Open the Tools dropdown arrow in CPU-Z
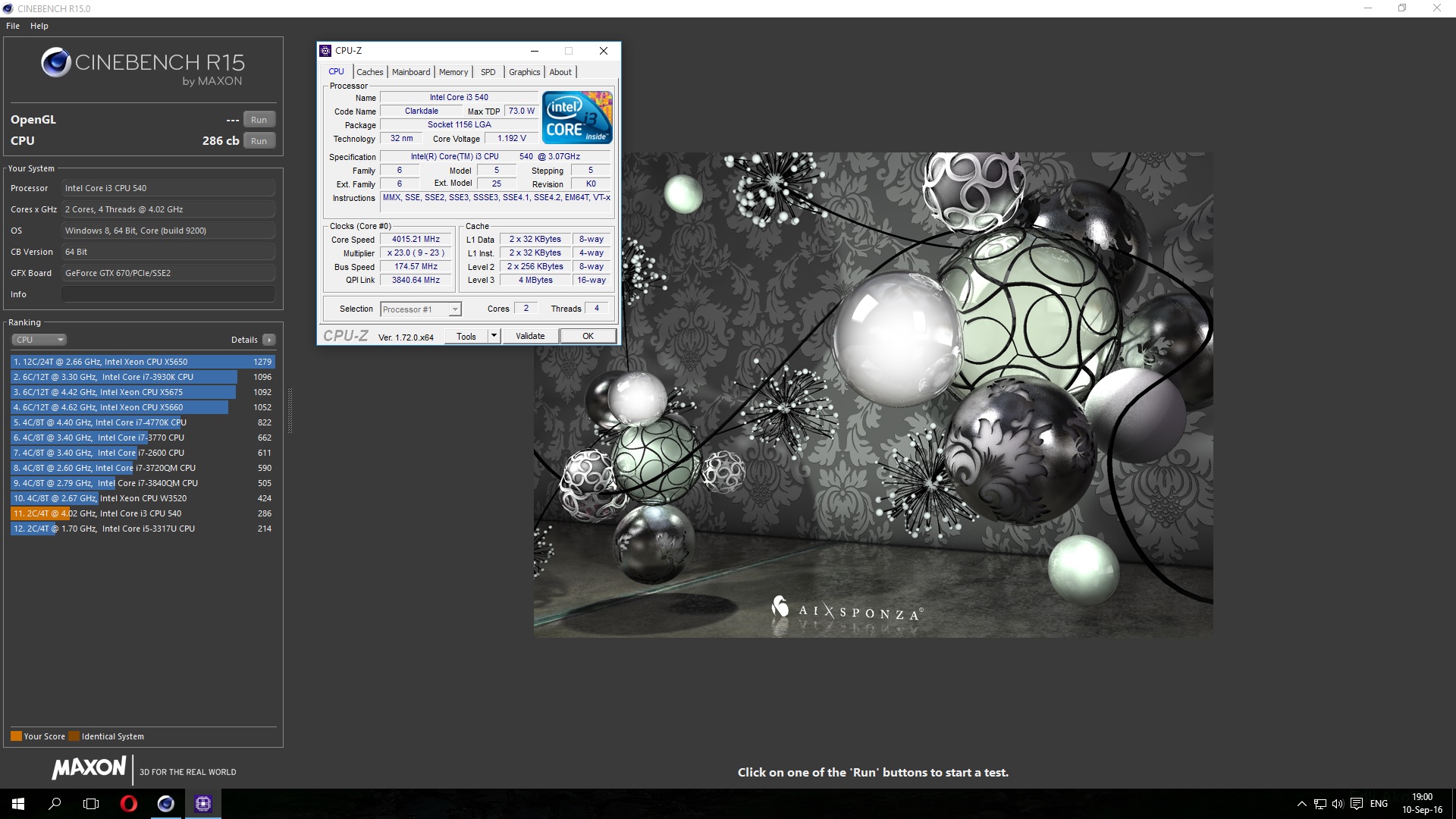Image resolution: width=1456 pixels, height=819 pixels. tap(494, 335)
